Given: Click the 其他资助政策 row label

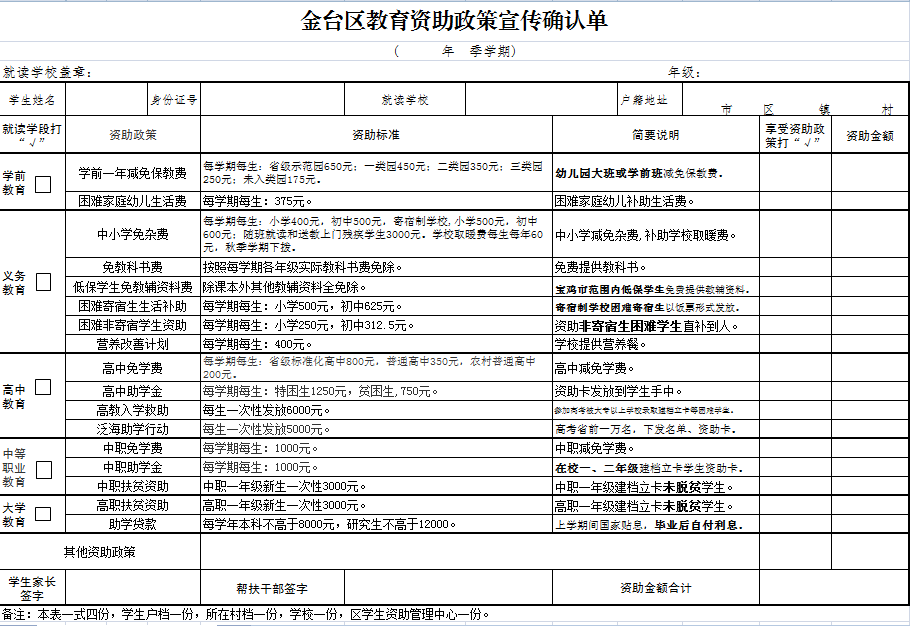Looking at the screenshot, I should (100, 551).
